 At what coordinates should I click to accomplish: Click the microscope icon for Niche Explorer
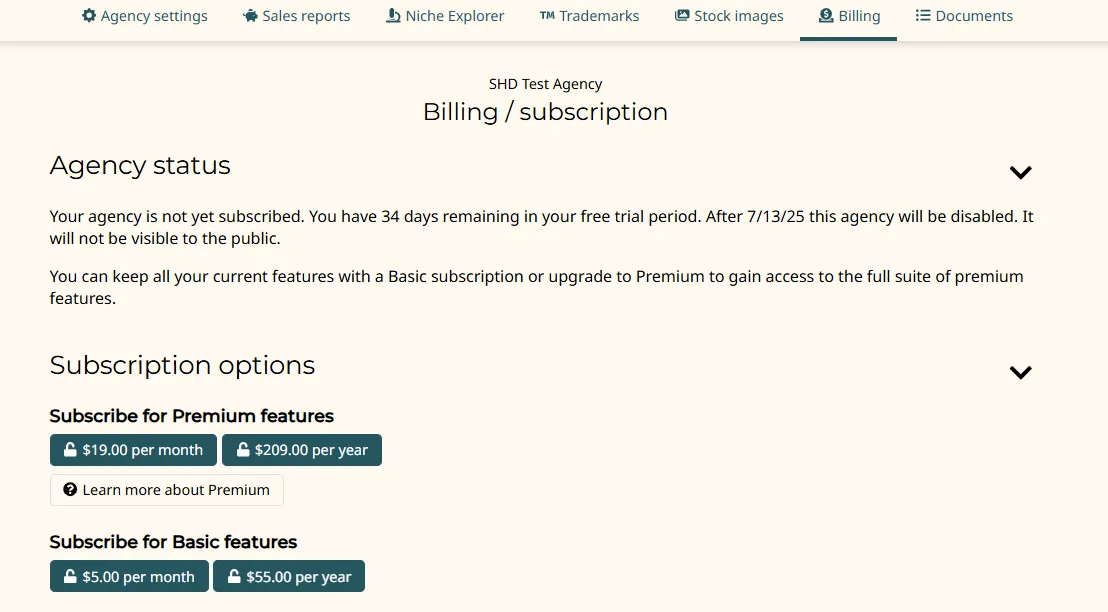[393, 16]
